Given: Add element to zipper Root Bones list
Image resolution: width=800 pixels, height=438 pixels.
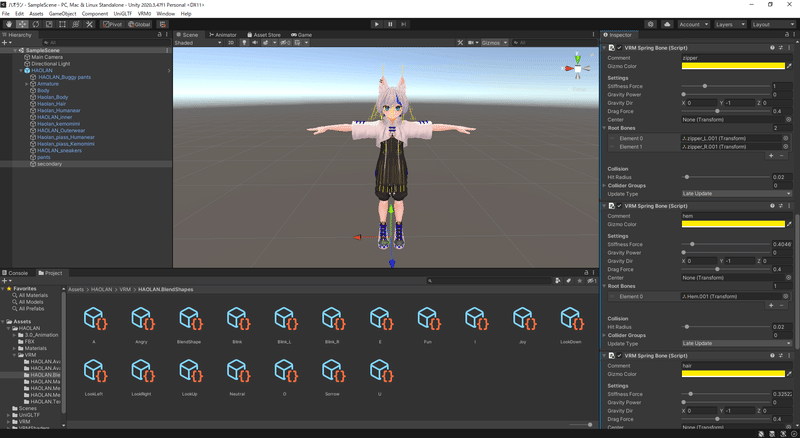Looking at the screenshot, I should tap(771, 155).
